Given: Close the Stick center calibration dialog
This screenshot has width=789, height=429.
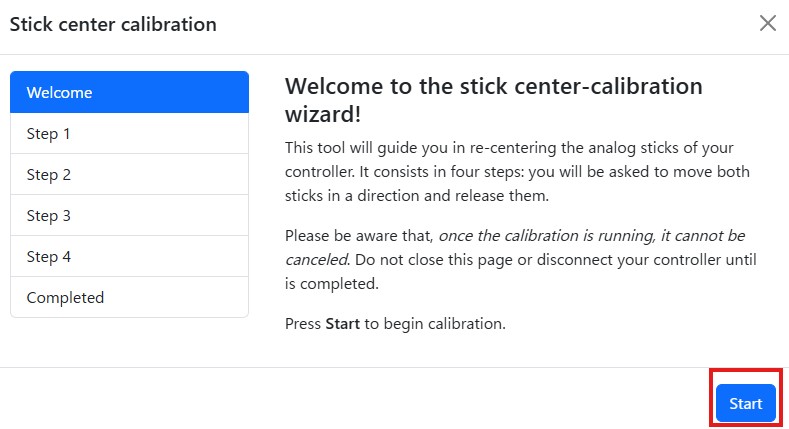Looking at the screenshot, I should pos(767,23).
